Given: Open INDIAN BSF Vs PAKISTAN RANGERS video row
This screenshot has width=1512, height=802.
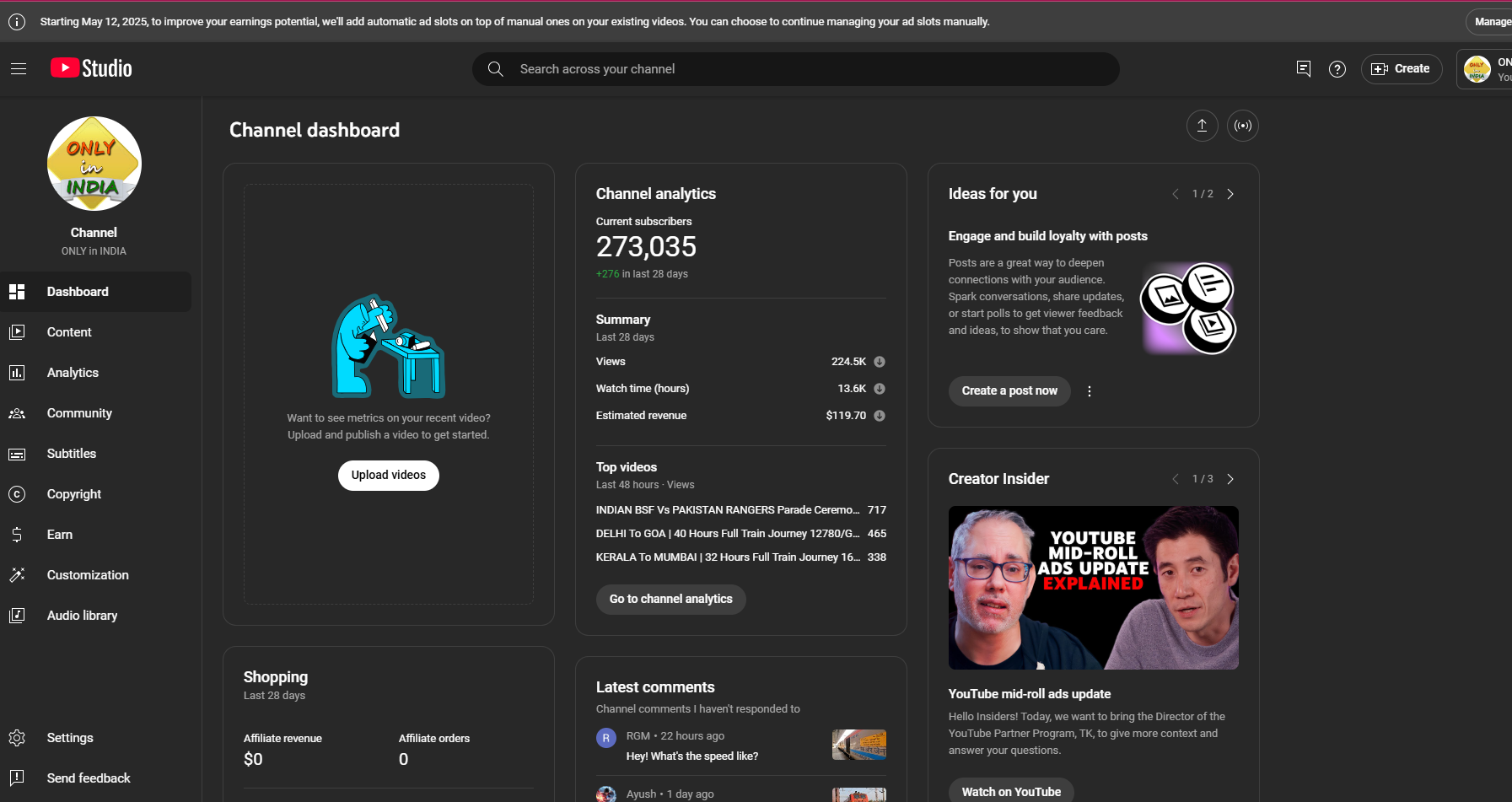Looking at the screenshot, I should pos(741,510).
